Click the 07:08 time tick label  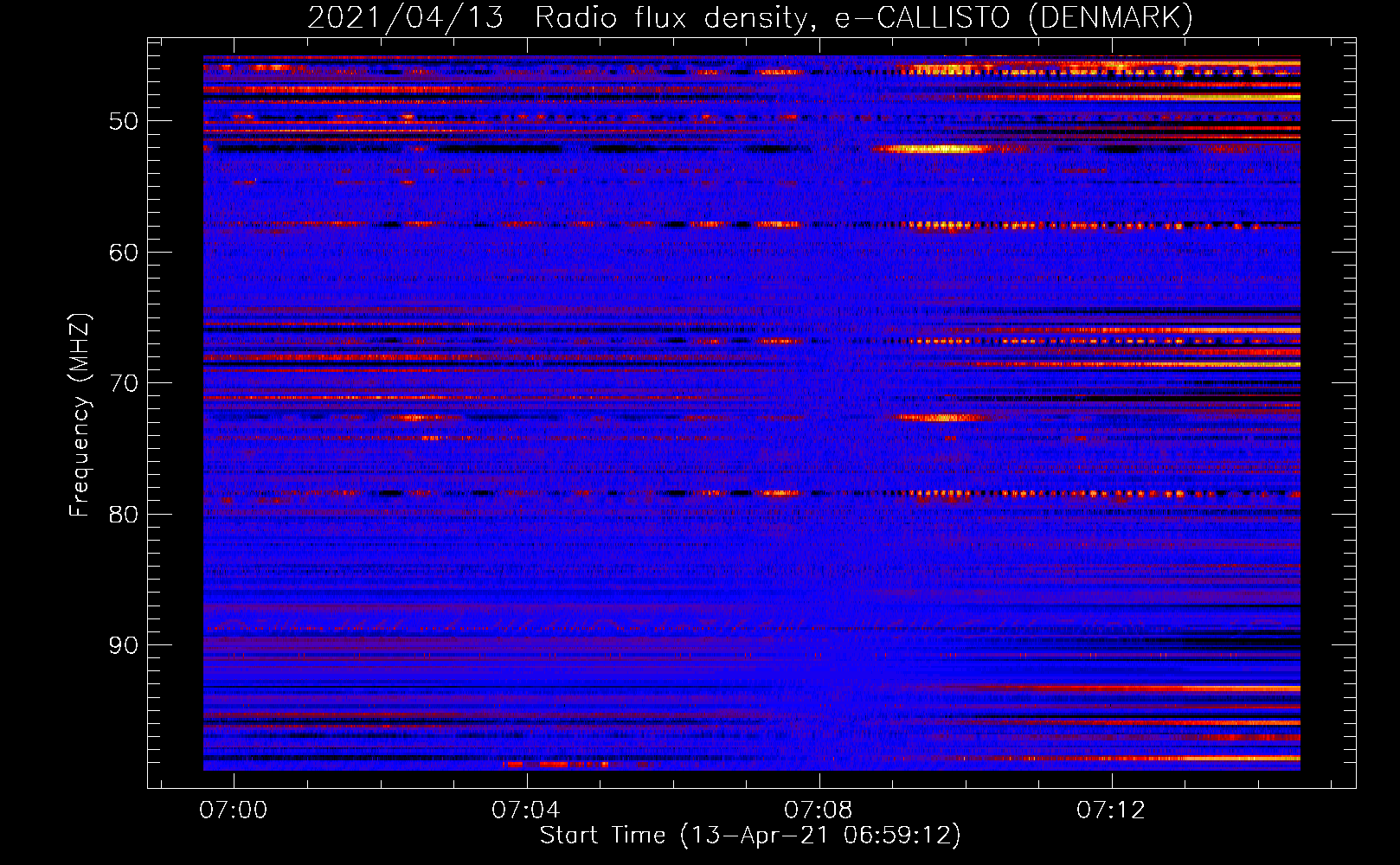[x=819, y=810]
